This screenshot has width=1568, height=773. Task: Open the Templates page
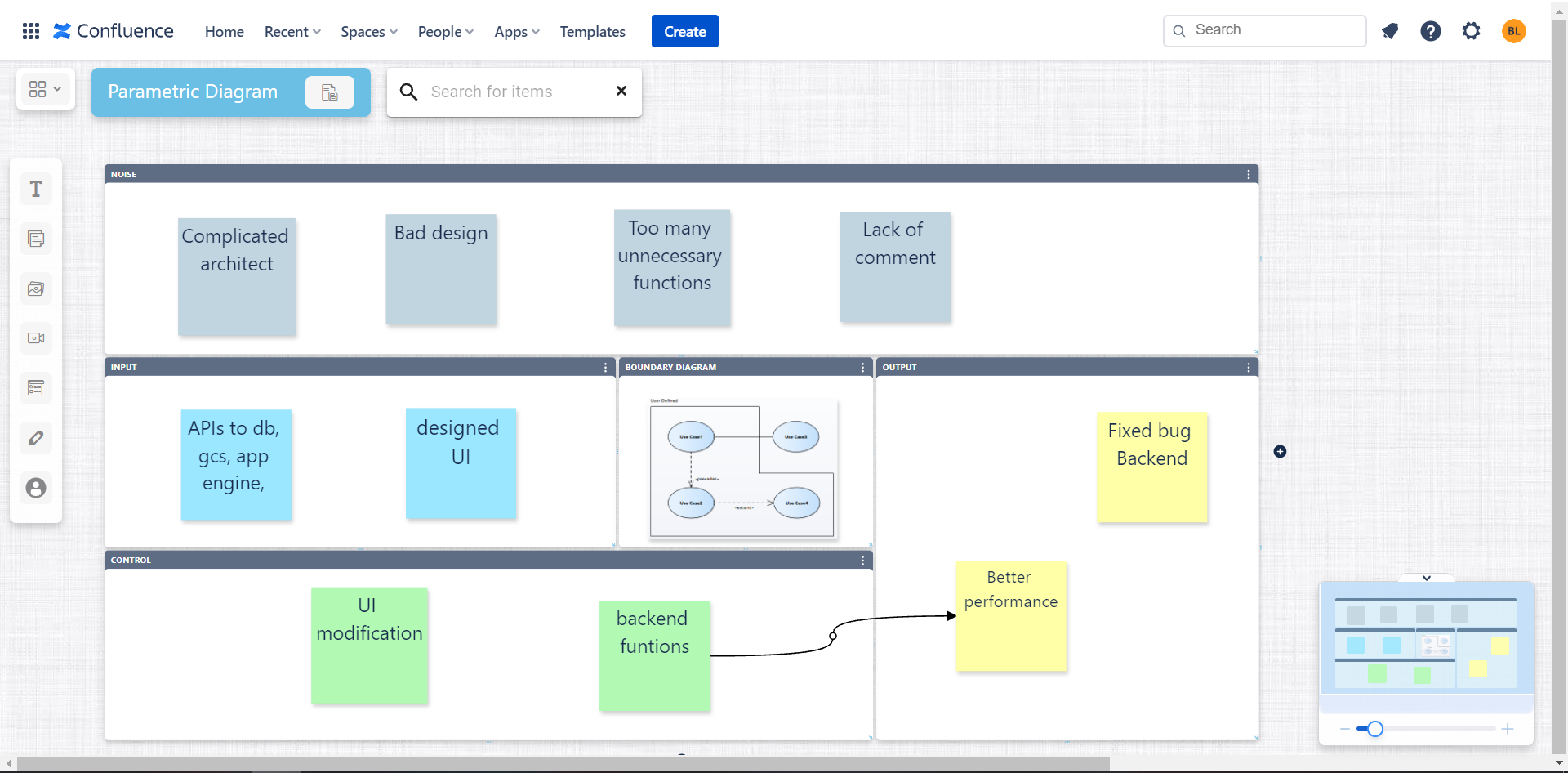(x=593, y=32)
